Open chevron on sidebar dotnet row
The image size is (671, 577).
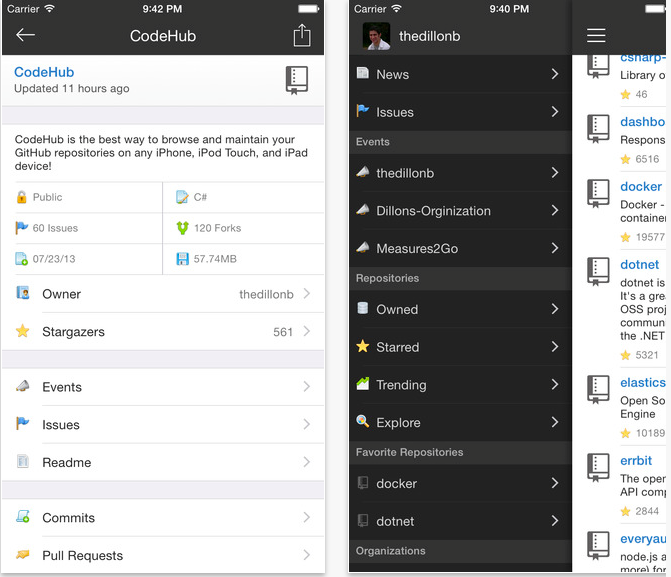pyautogui.click(x=555, y=520)
